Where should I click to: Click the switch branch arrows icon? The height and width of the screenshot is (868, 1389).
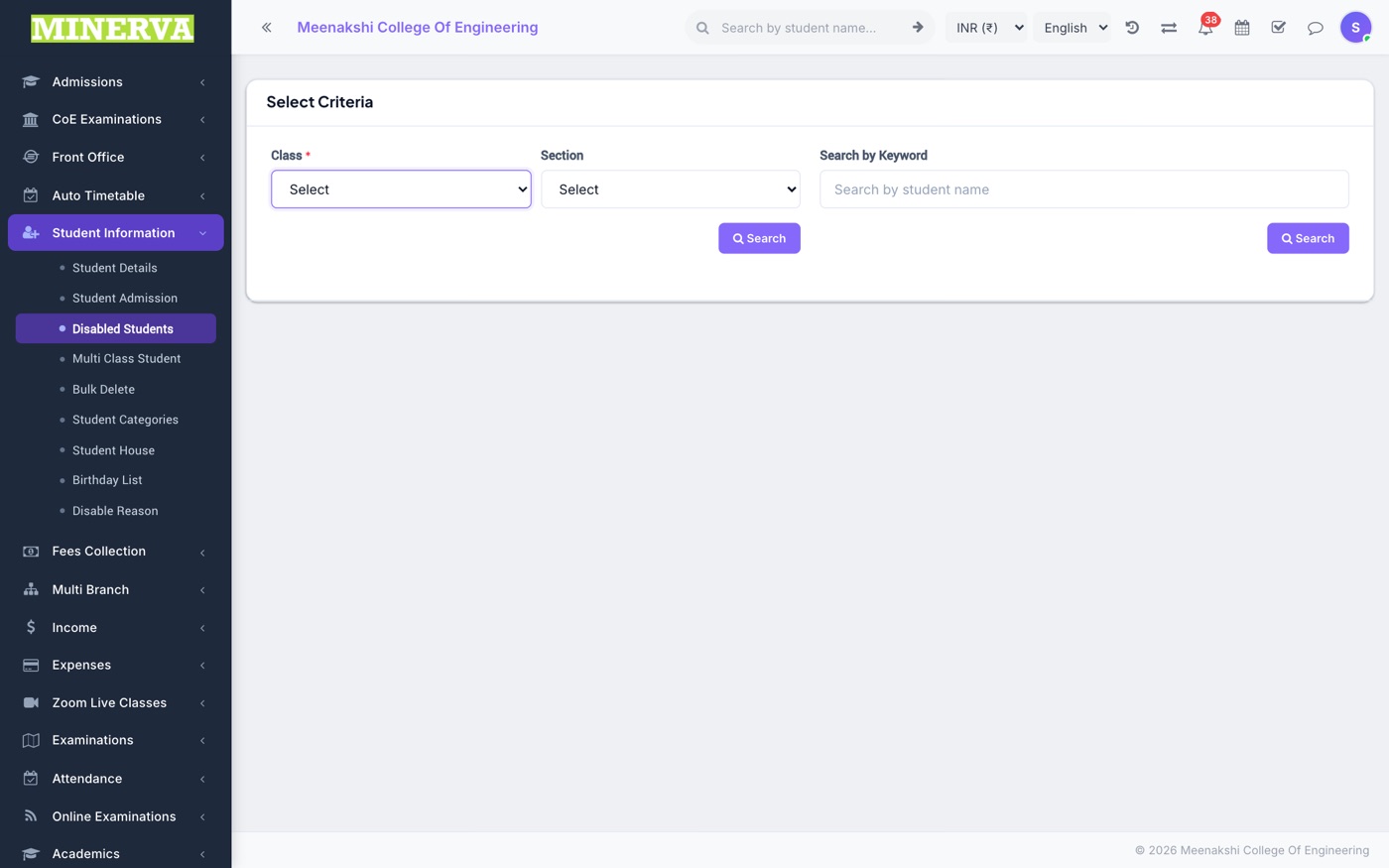click(1169, 28)
